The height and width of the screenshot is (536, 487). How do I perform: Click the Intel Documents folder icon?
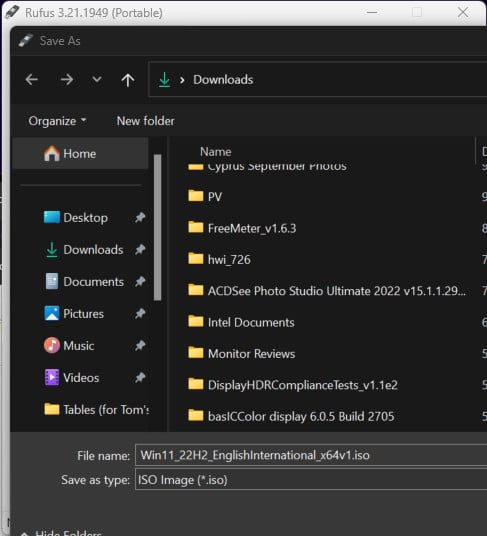tap(196, 321)
